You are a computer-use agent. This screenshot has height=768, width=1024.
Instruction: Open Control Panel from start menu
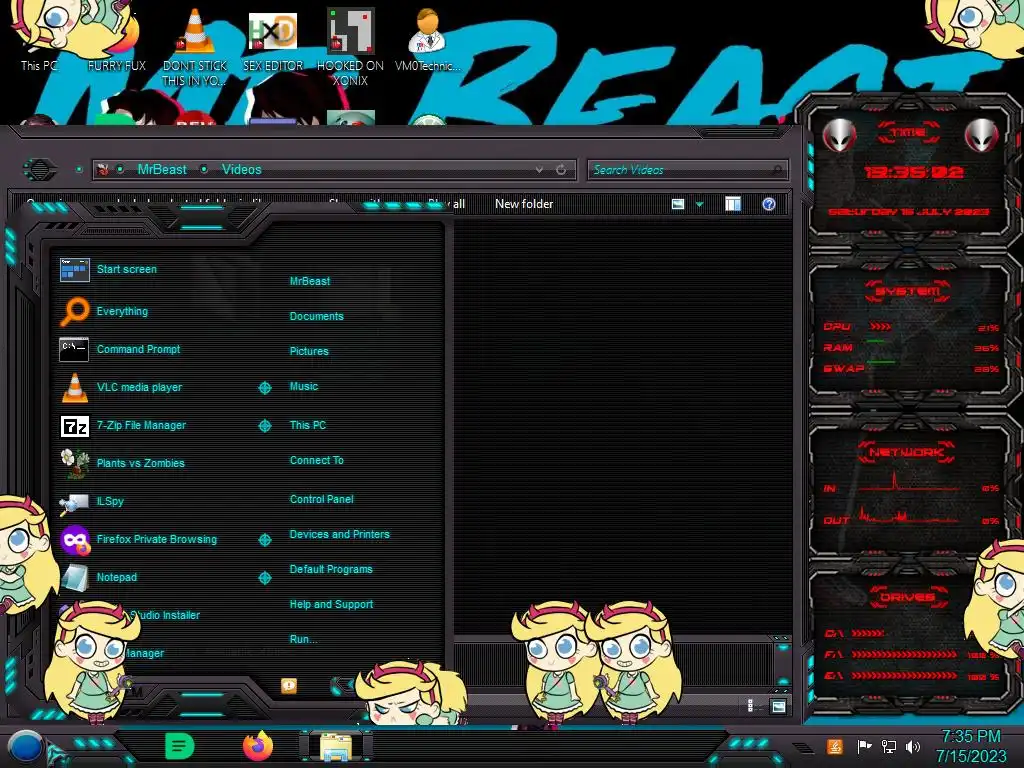(x=321, y=499)
